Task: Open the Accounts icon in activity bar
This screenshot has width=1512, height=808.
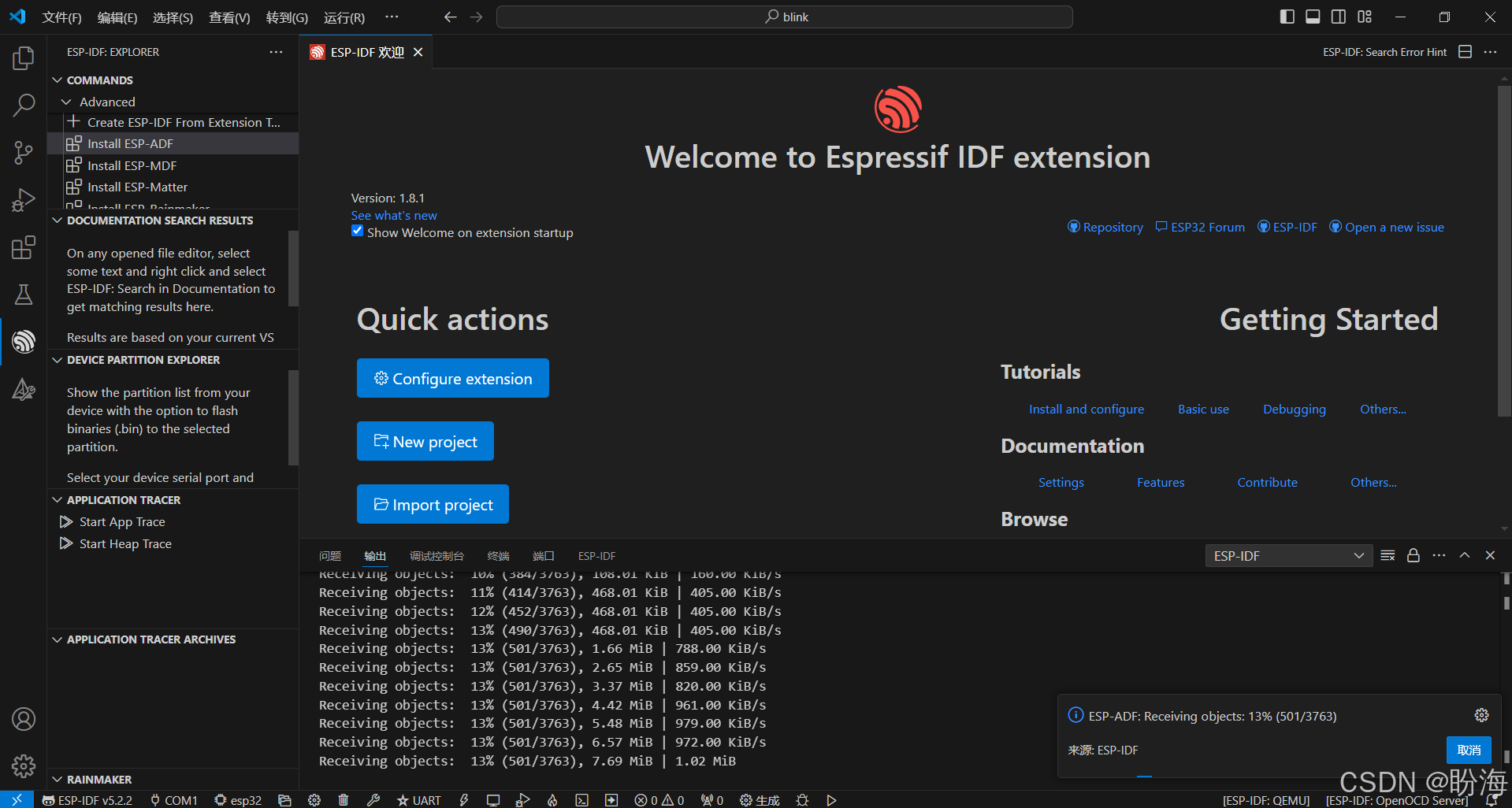Action: click(24, 719)
